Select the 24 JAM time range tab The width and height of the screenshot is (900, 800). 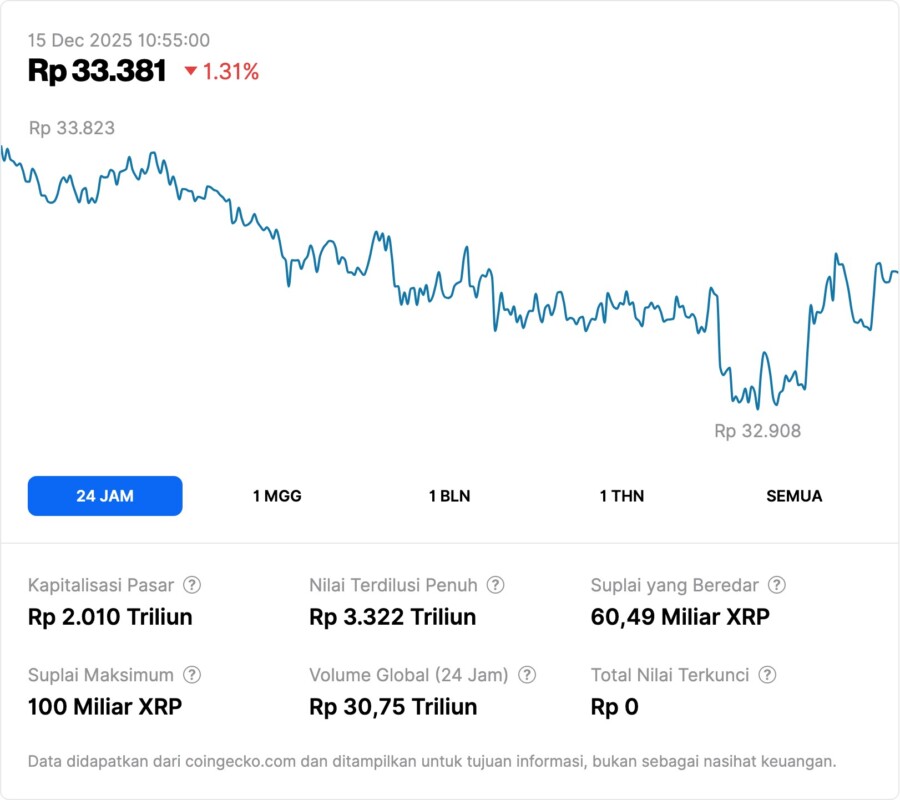tap(105, 496)
